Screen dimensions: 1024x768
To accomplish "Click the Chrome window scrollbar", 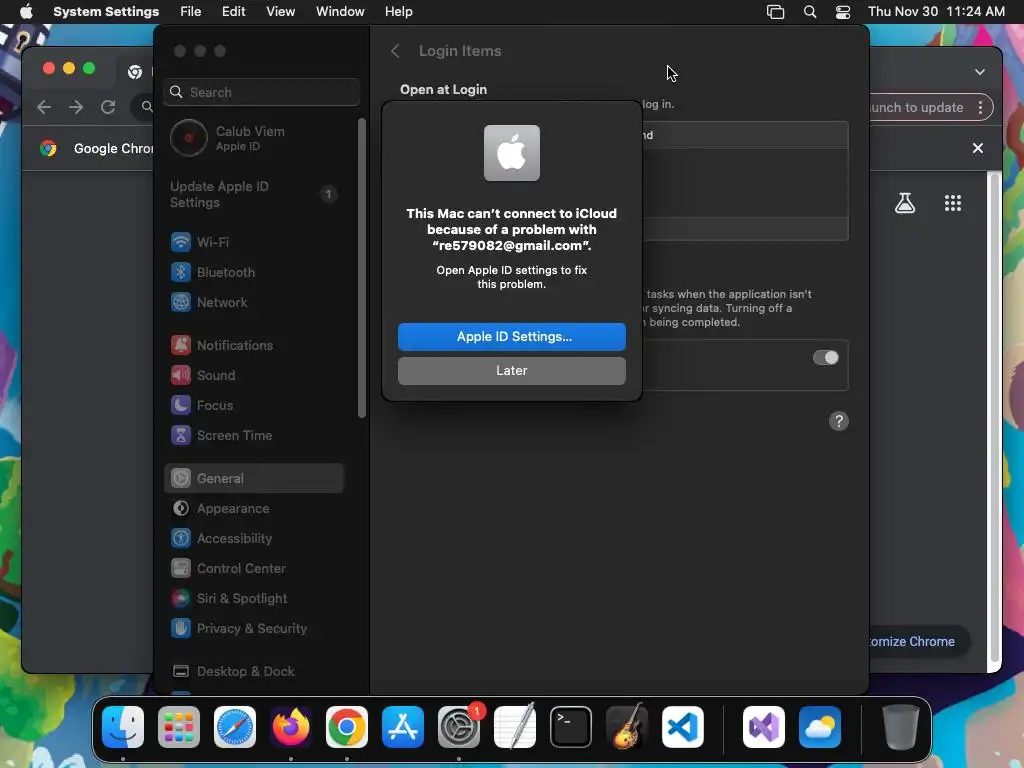I will 995,418.
